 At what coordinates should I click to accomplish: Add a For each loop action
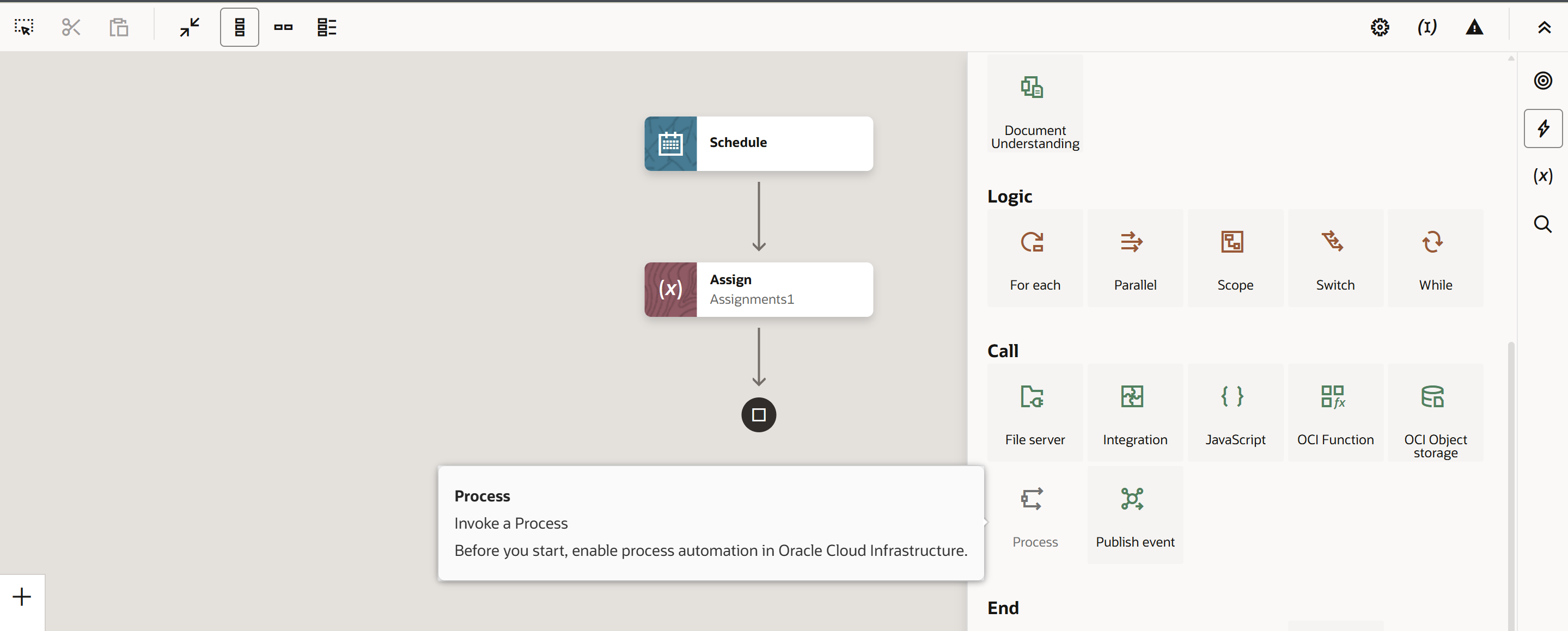1035,259
